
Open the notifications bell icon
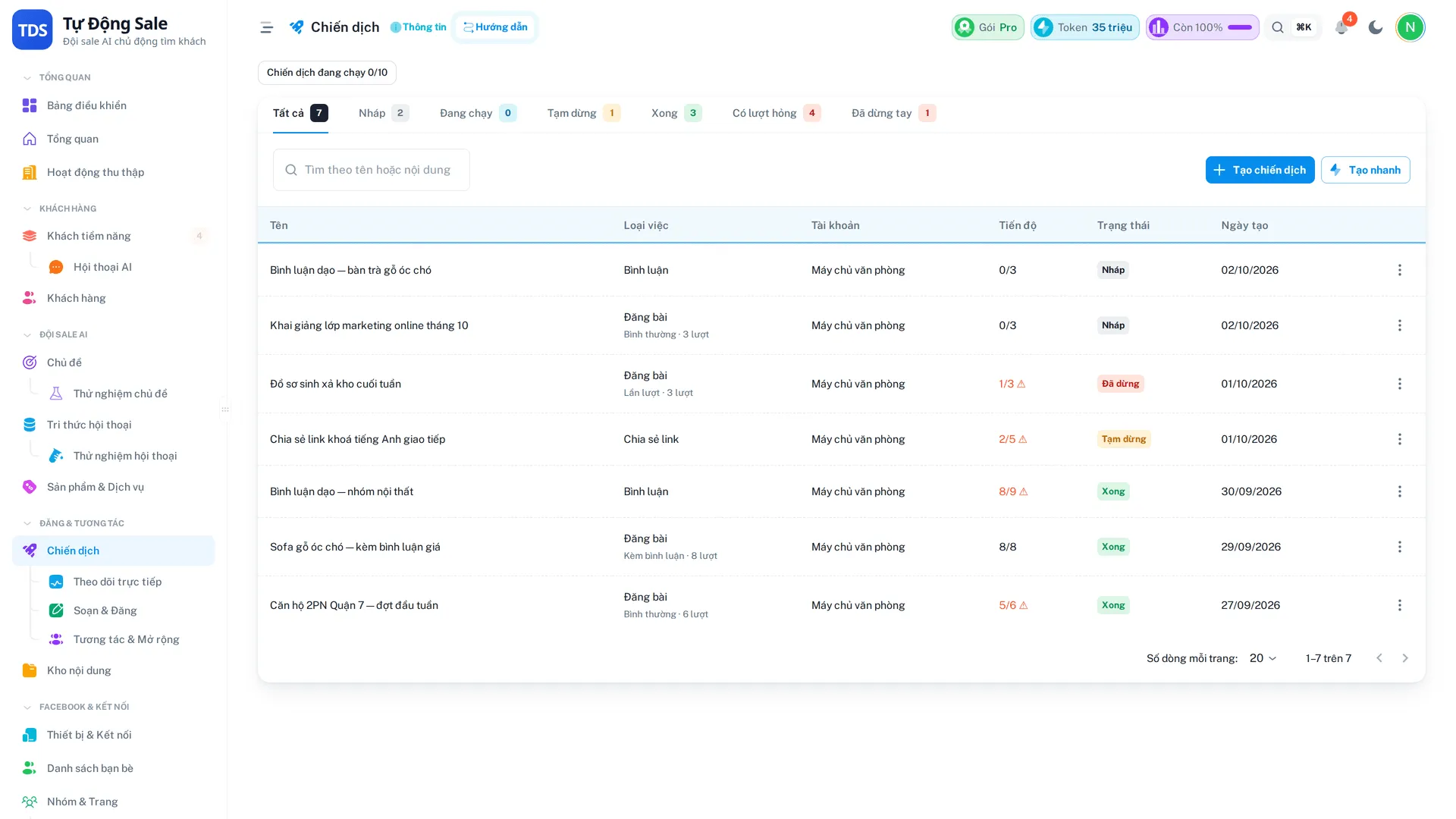[1341, 27]
